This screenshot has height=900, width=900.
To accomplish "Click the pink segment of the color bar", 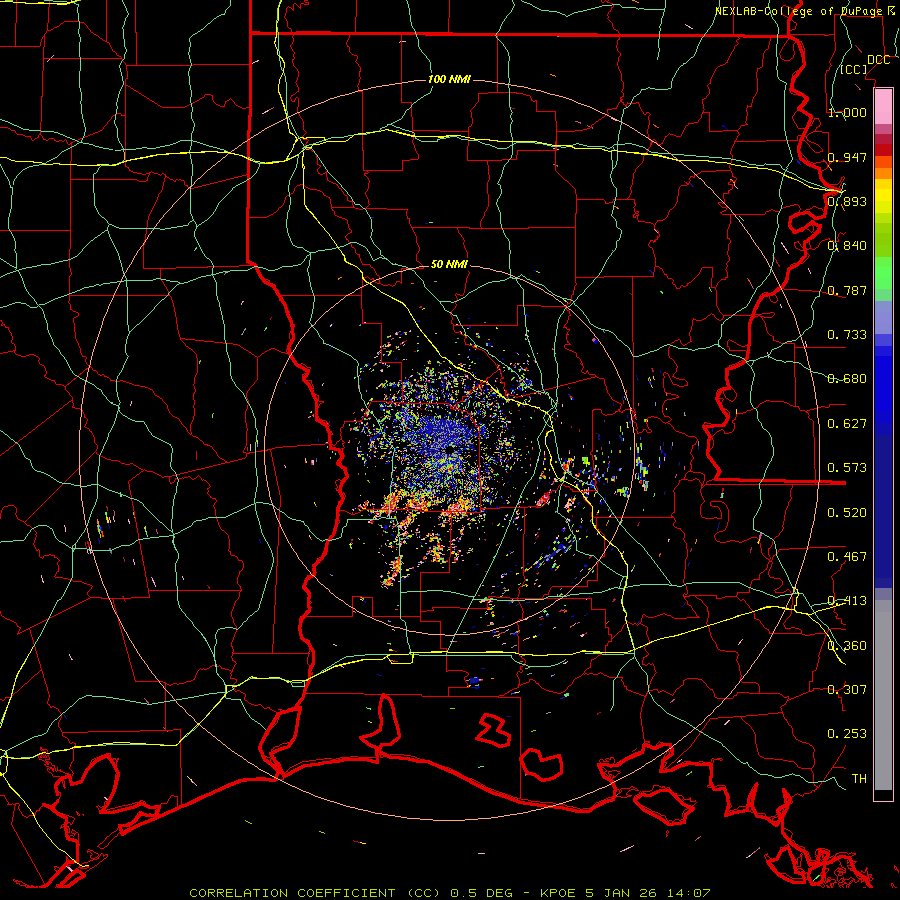I will coord(883,106).
